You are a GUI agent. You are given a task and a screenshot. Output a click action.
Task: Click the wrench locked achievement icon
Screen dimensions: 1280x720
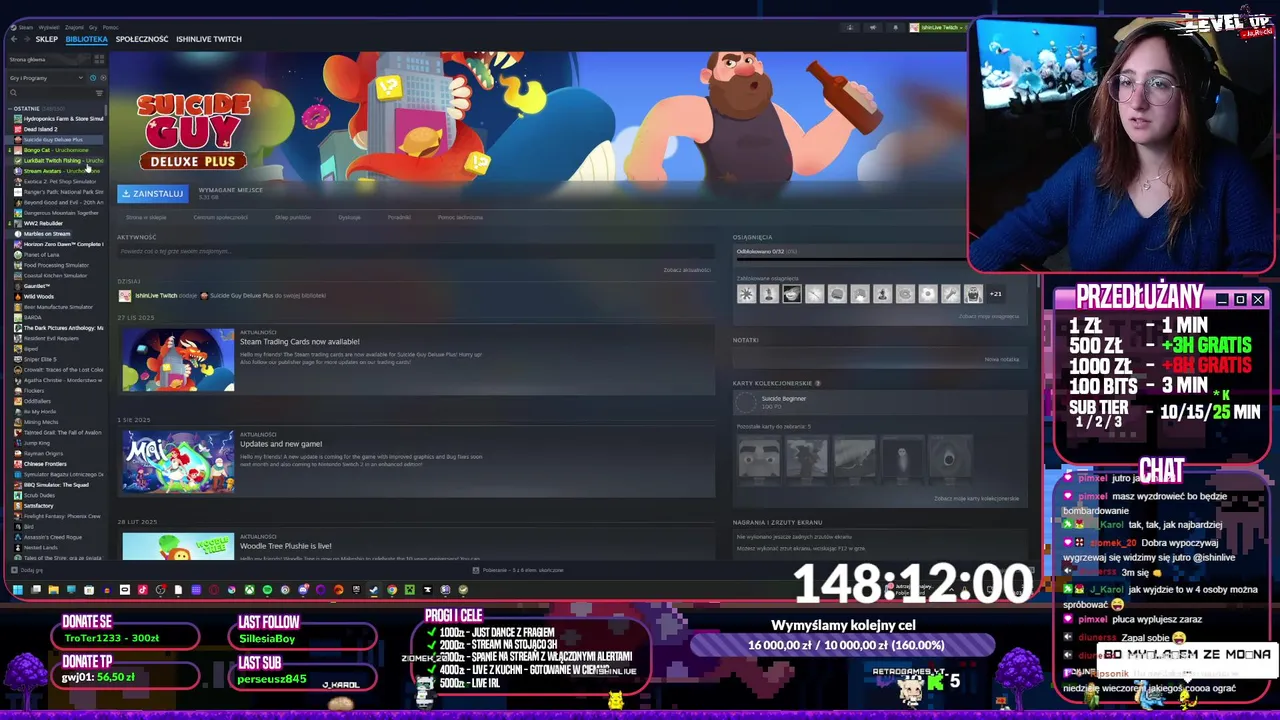click(950, 294)
